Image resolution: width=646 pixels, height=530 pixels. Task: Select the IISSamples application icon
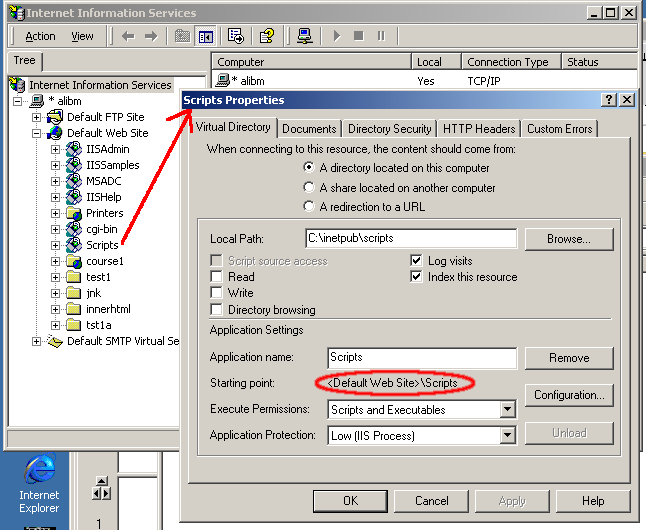point(74,165)
